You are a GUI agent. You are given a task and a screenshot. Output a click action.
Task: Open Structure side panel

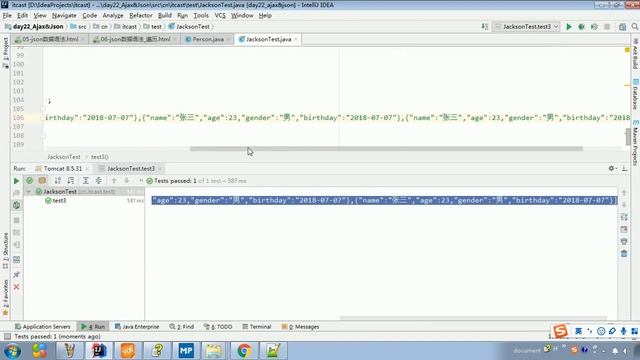6,251
